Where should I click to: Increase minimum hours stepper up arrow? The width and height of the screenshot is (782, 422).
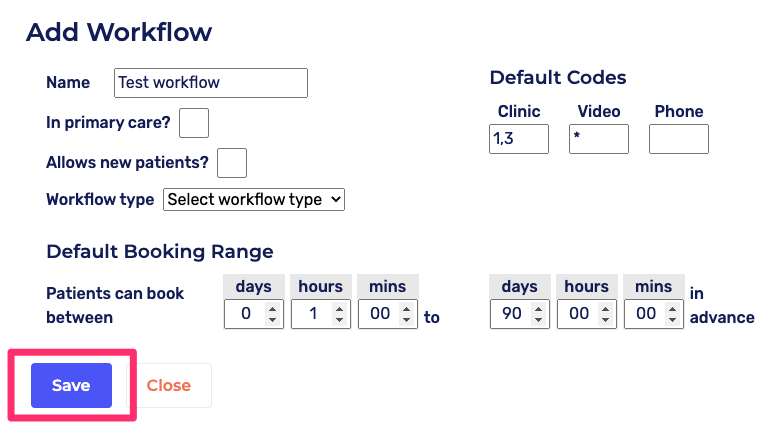pyautogui.click(x=339, y=309)
